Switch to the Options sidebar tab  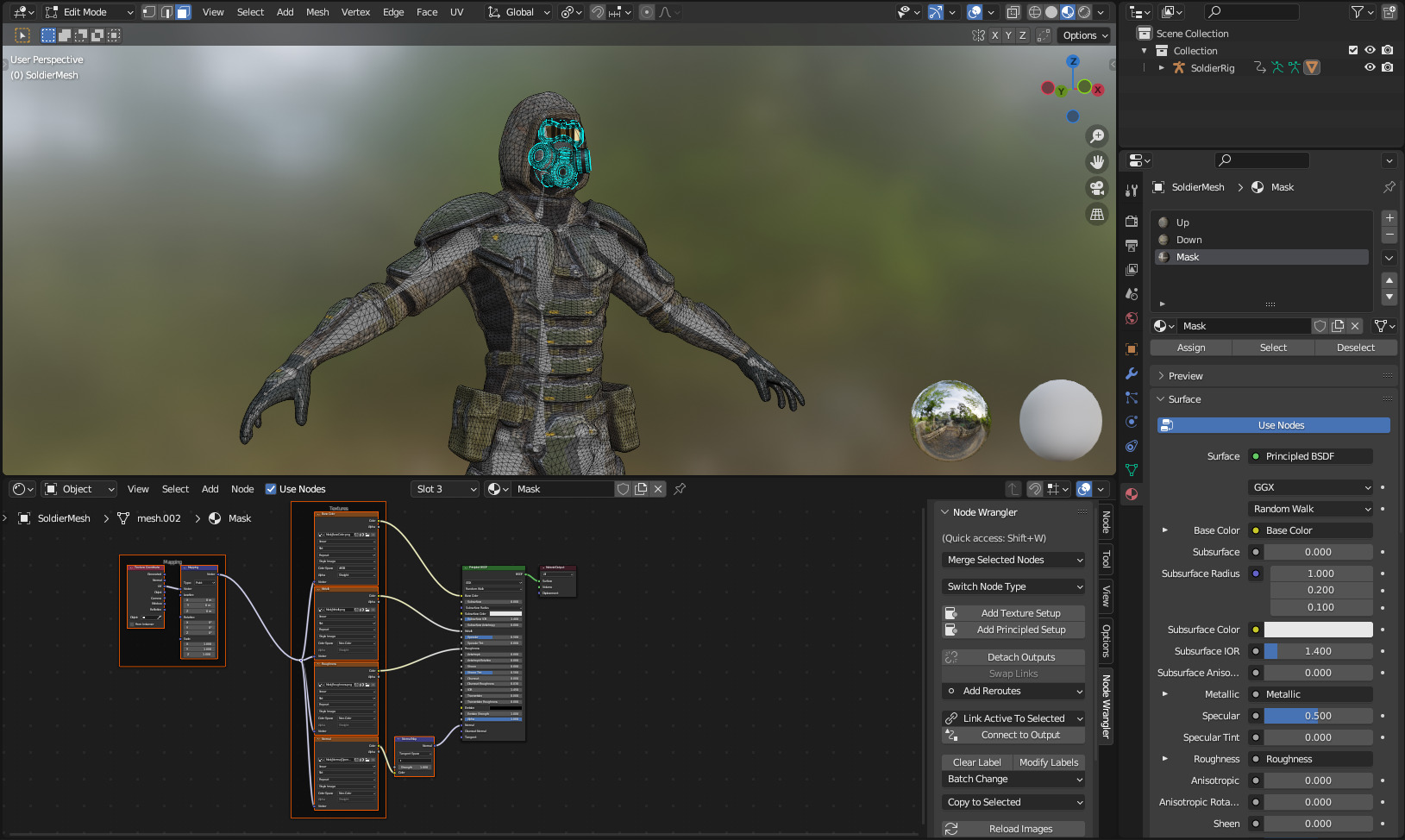pyautogui.click(x=1106, y=641)
